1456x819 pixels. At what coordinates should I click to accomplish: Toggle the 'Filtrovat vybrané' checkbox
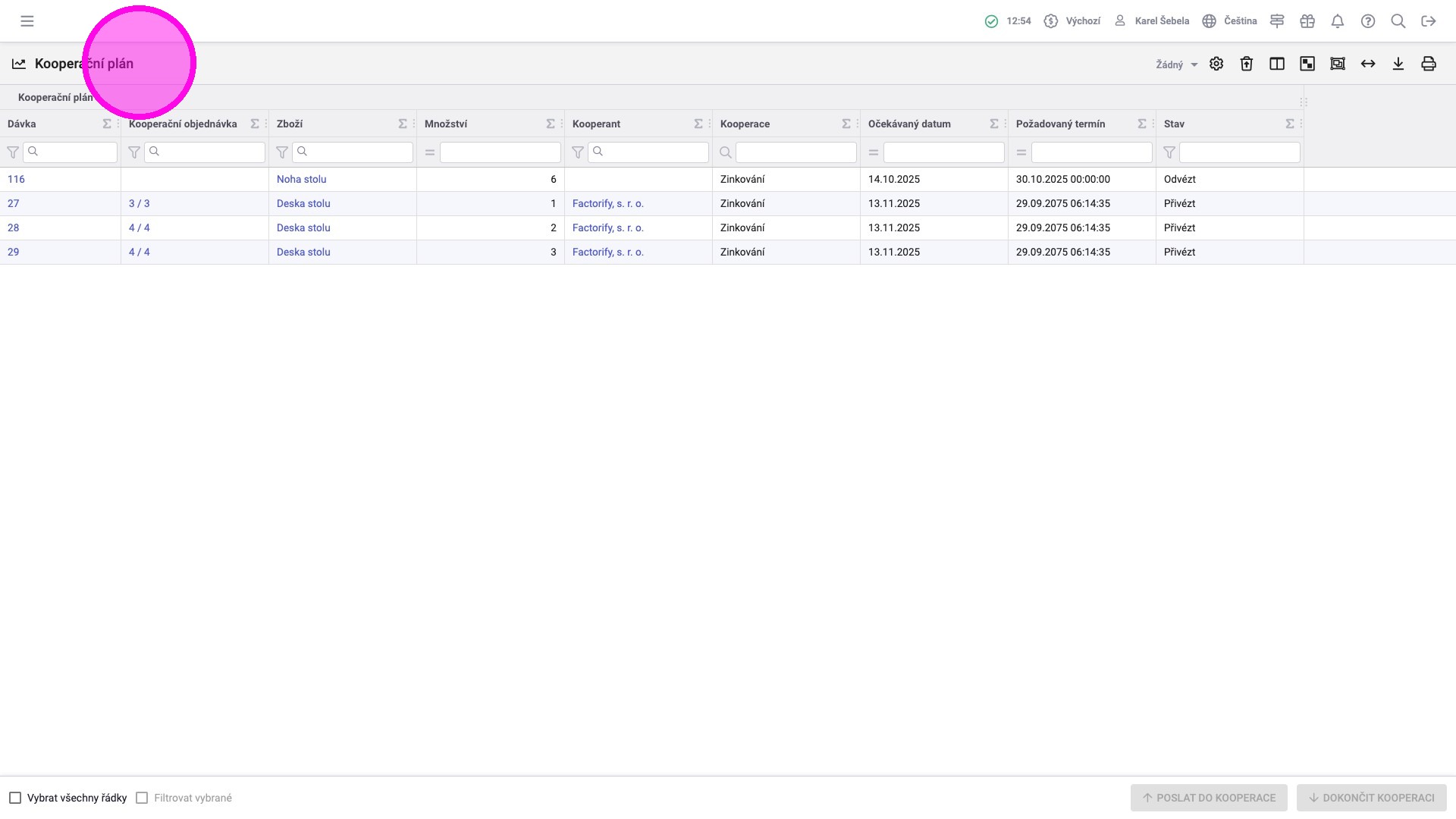point(142,798)
